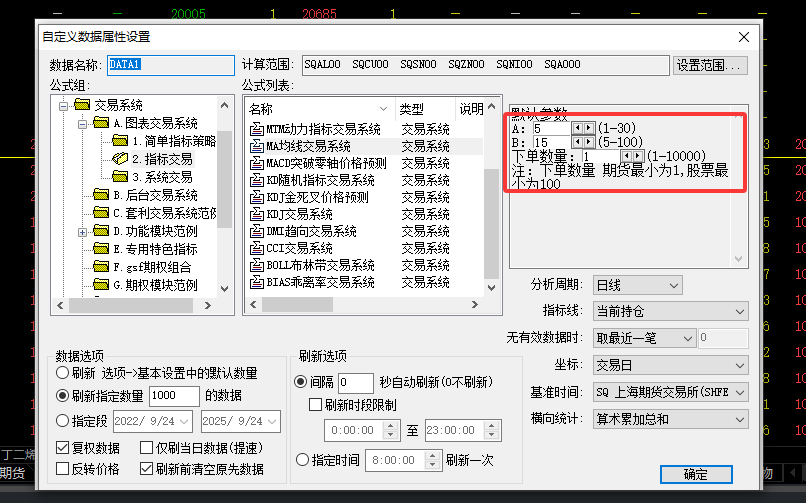
Task: Open the 指标线 dropdown showing 当前持仓
Action: coord(670,311)
